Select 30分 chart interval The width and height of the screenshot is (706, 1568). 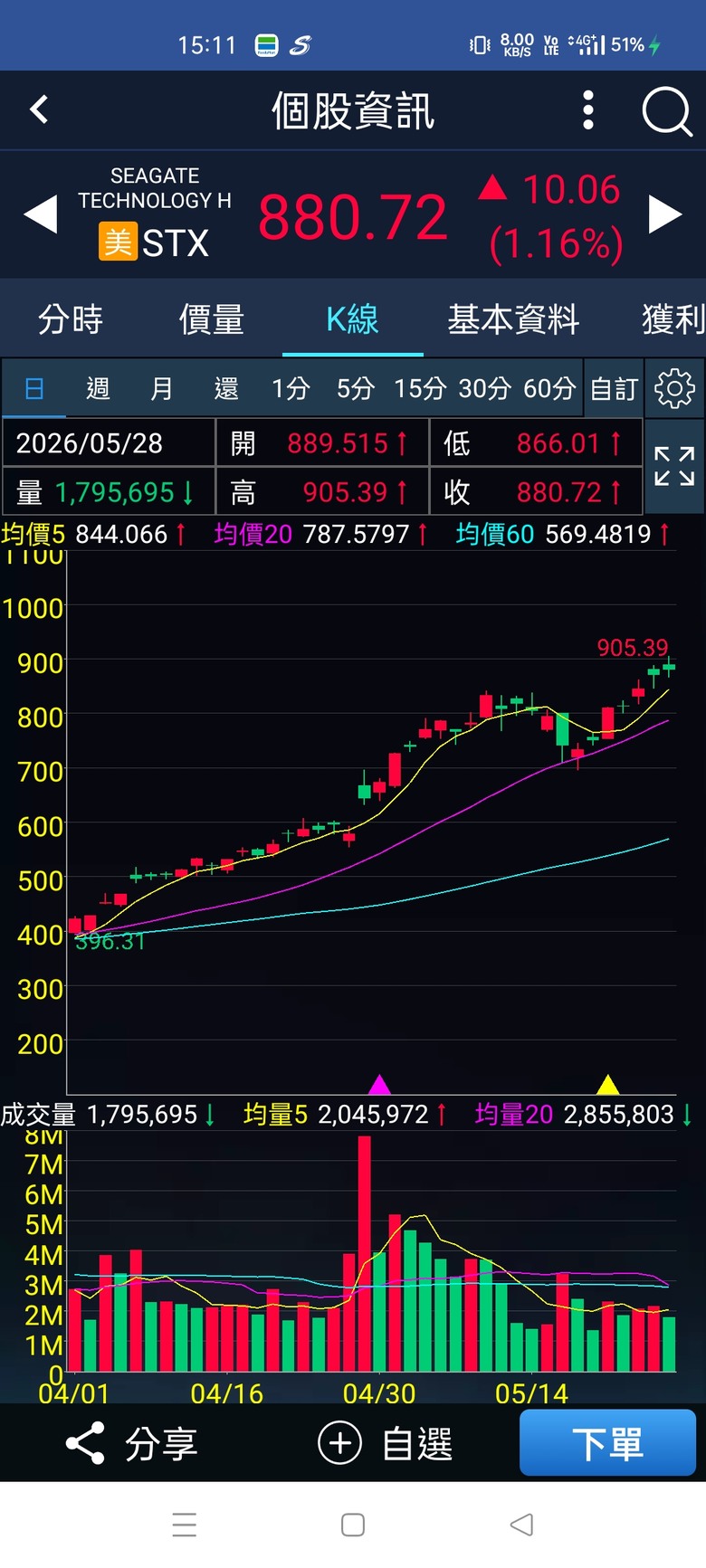click(x=485, y=388)
